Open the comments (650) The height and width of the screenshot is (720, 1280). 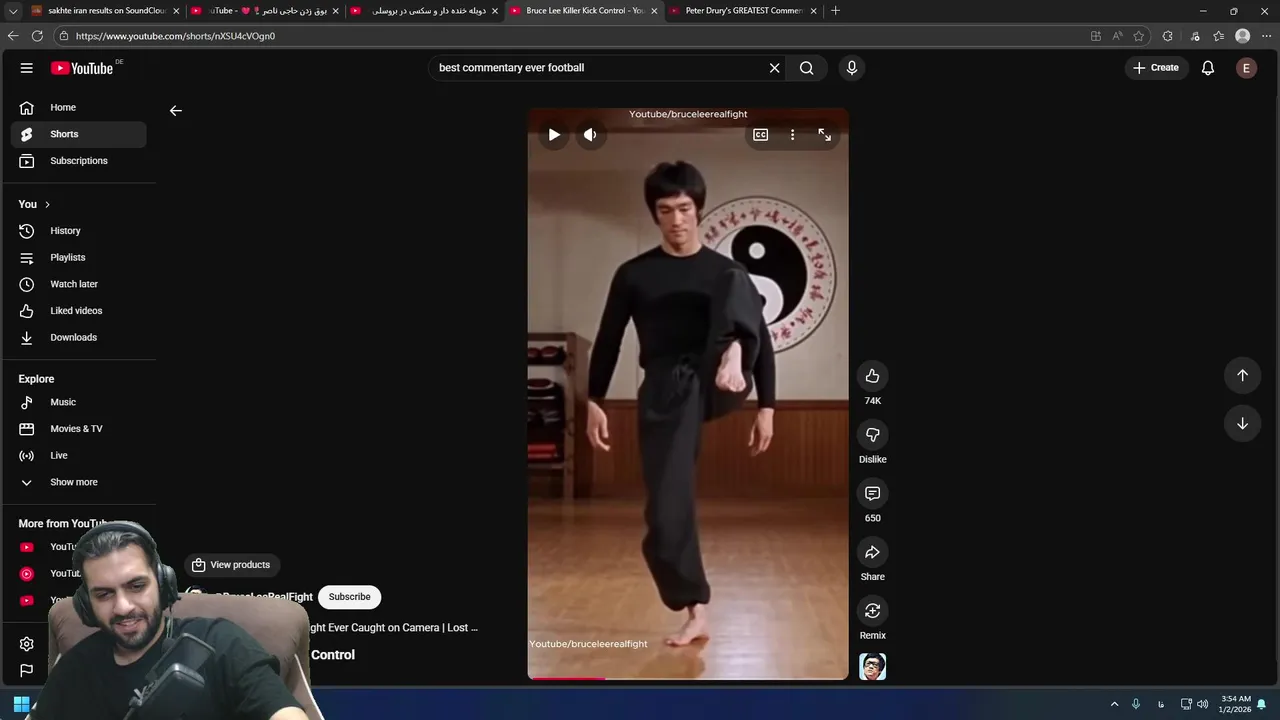point(873,494)
